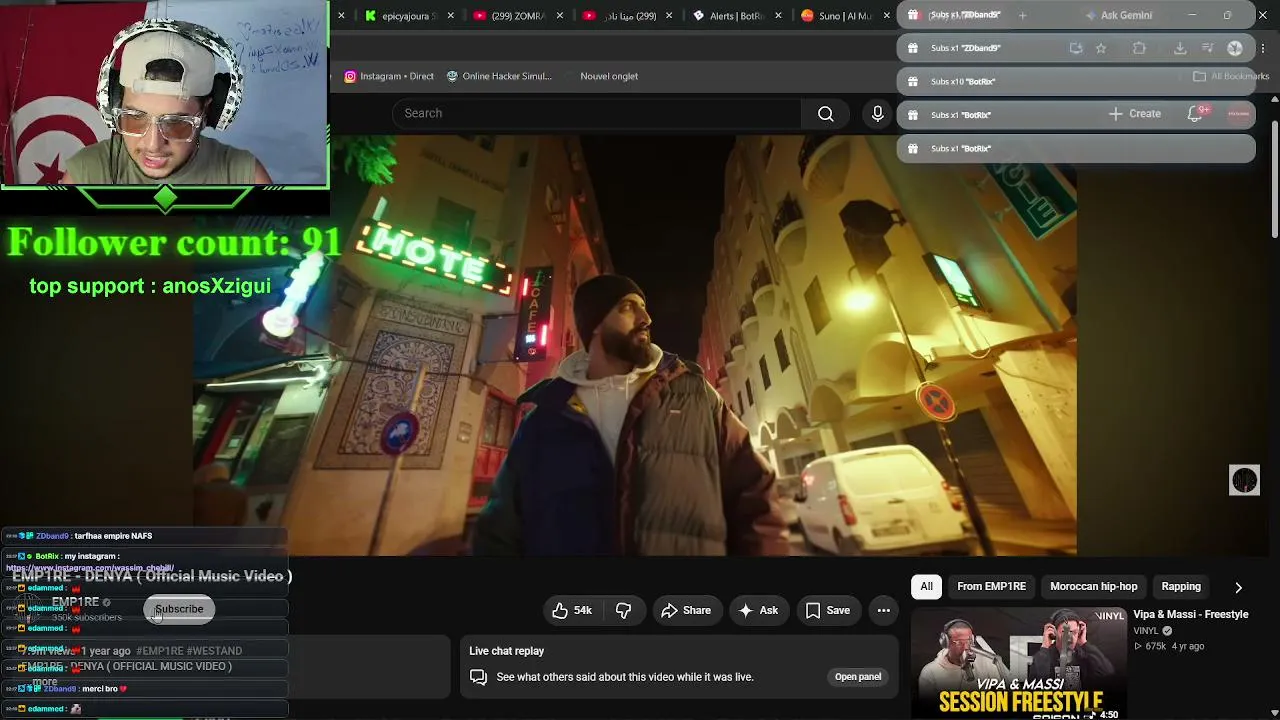Click the instagram link in BotRix chat message
The width and height of the screenshot is (1280, 720).
coord(90,568)
